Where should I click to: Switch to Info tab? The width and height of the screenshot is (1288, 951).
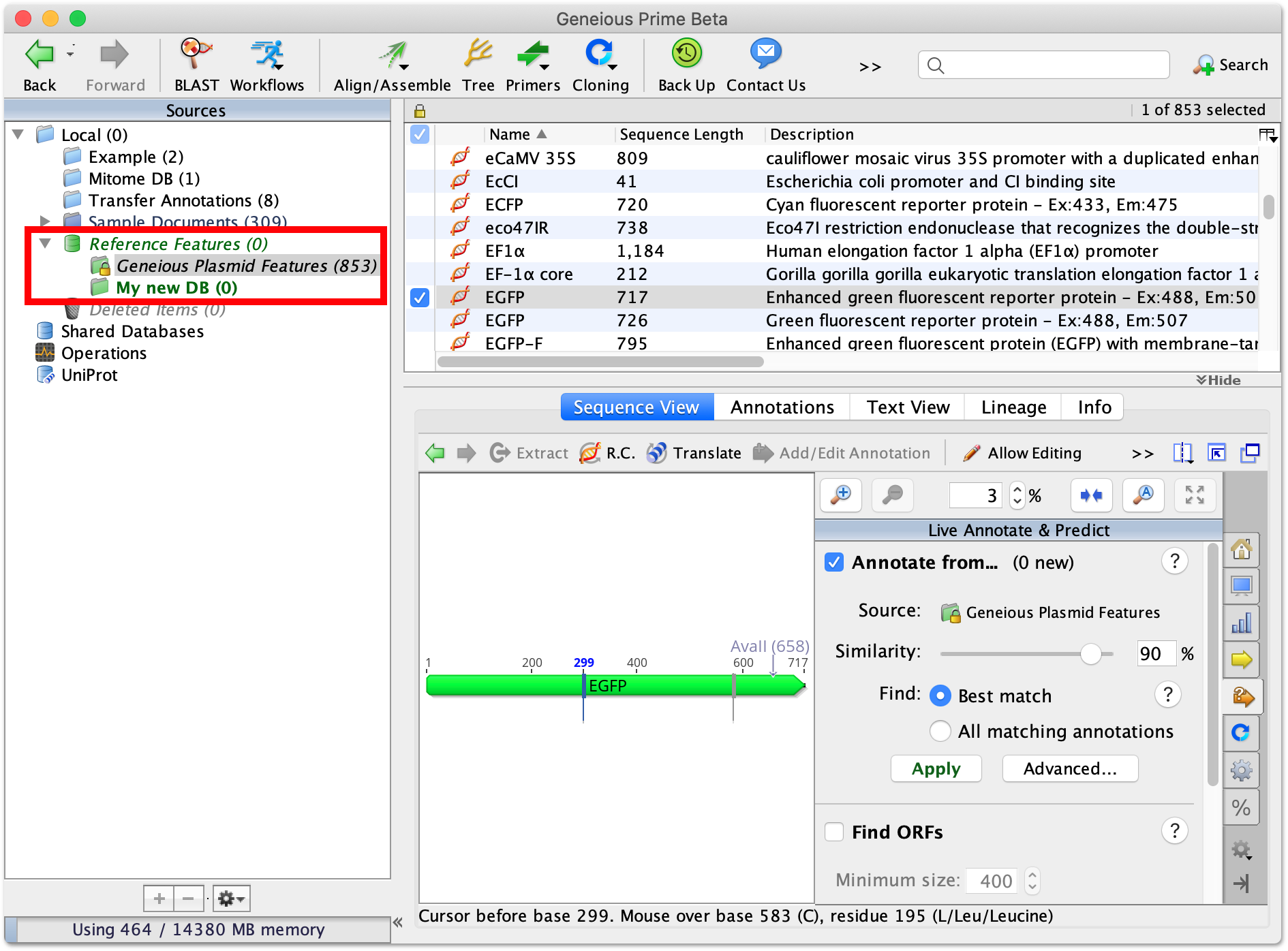click(1094, 407)
